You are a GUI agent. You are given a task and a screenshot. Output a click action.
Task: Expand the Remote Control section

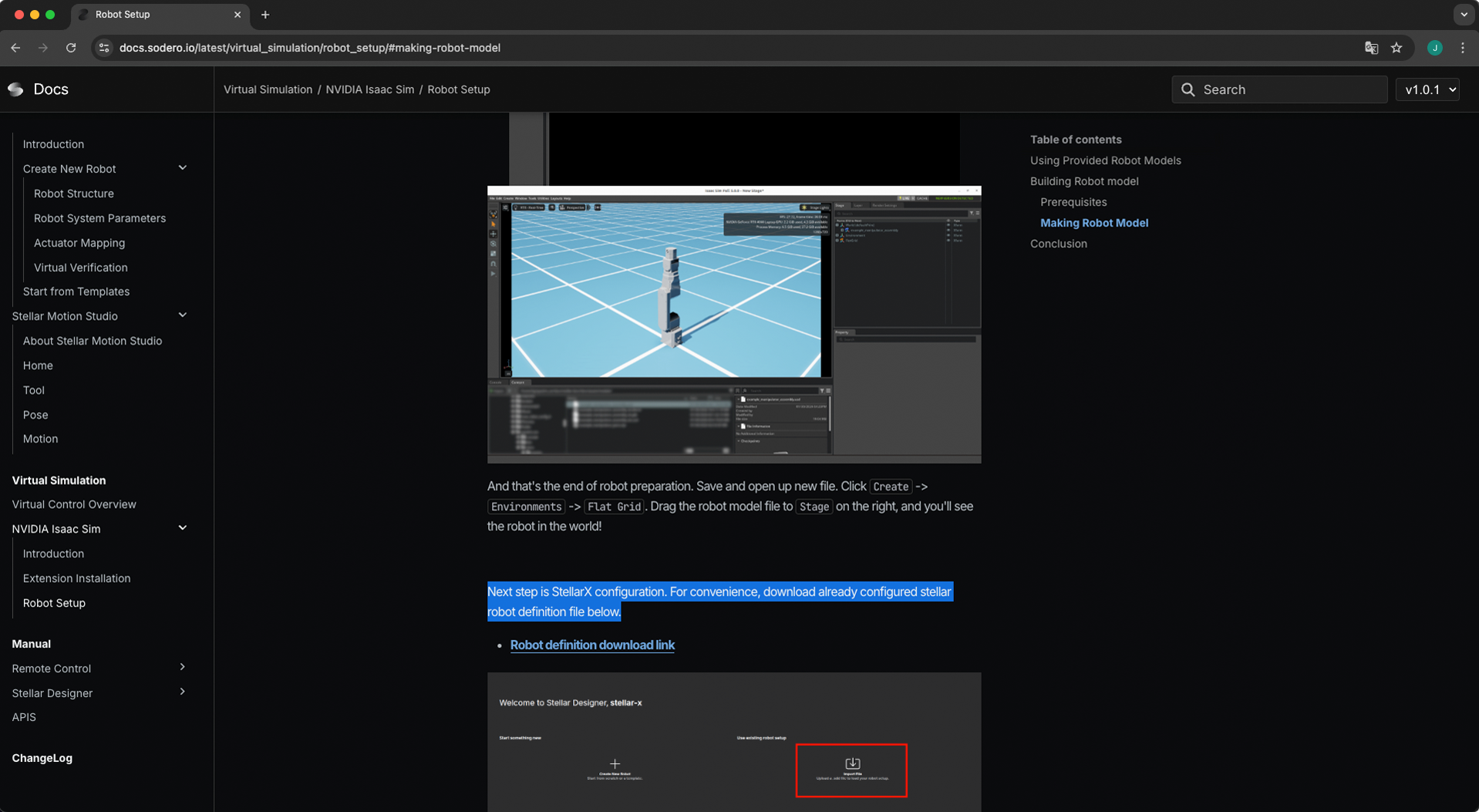point(183,668)
